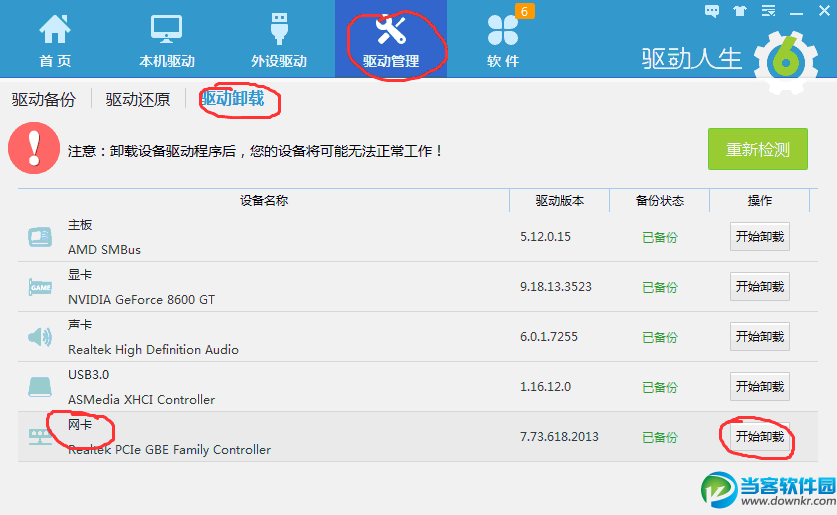Viewport: 837px width, 515px height.
Task: Click the red warning exclamation icon
Action: click(34, 148)
